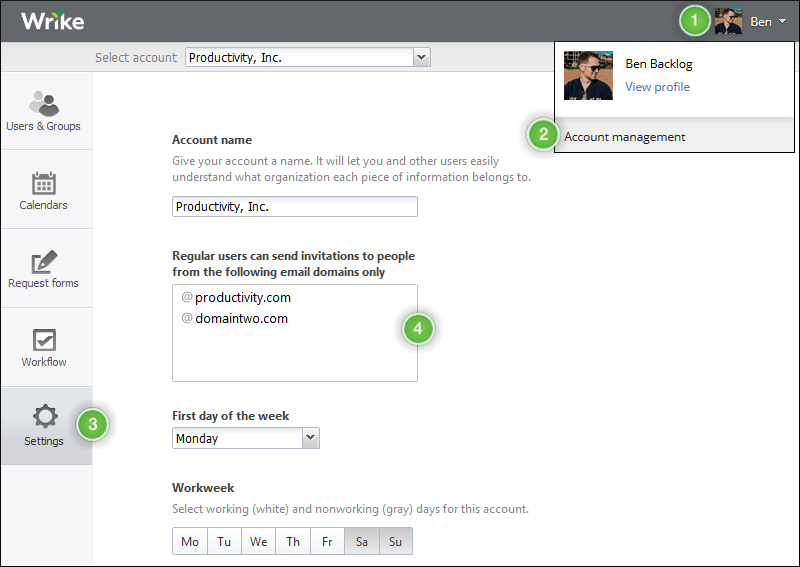Toggle Th workweek day

point(293,541)
